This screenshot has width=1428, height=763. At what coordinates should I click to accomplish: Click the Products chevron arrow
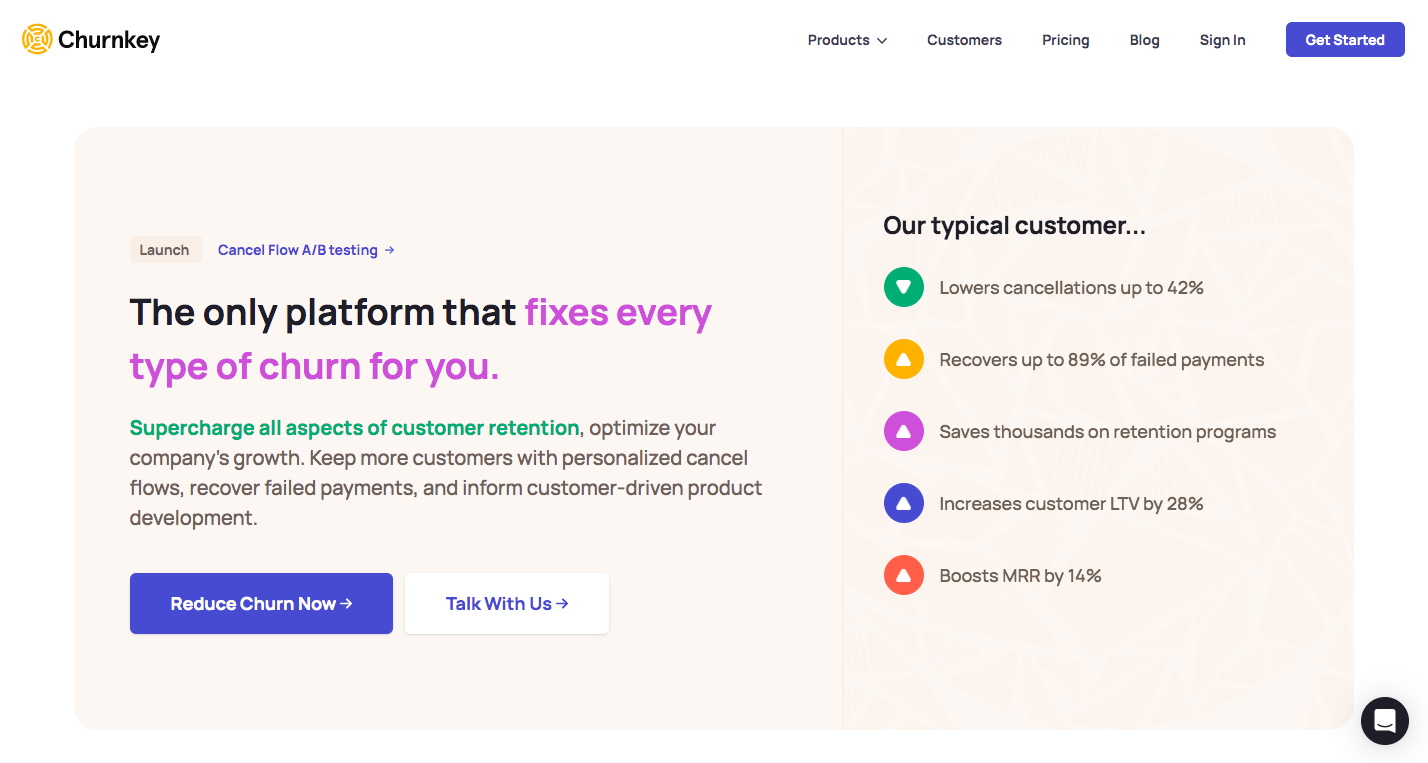click(882, 41)
